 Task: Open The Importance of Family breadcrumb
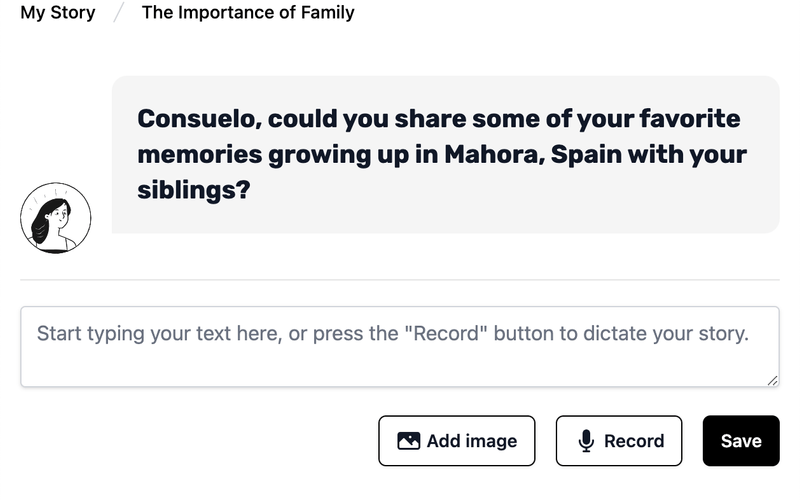(x=248, y=14)
